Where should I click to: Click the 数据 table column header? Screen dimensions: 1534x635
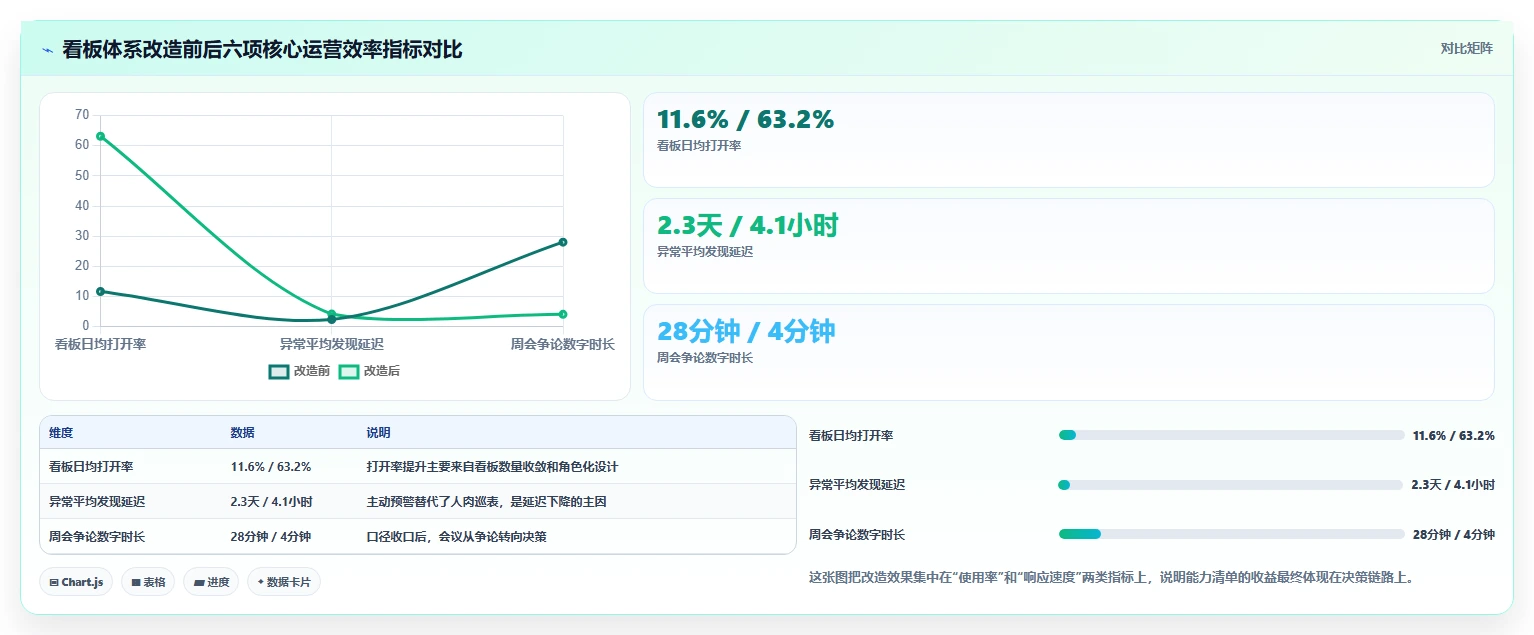click(x=242, y=433)
